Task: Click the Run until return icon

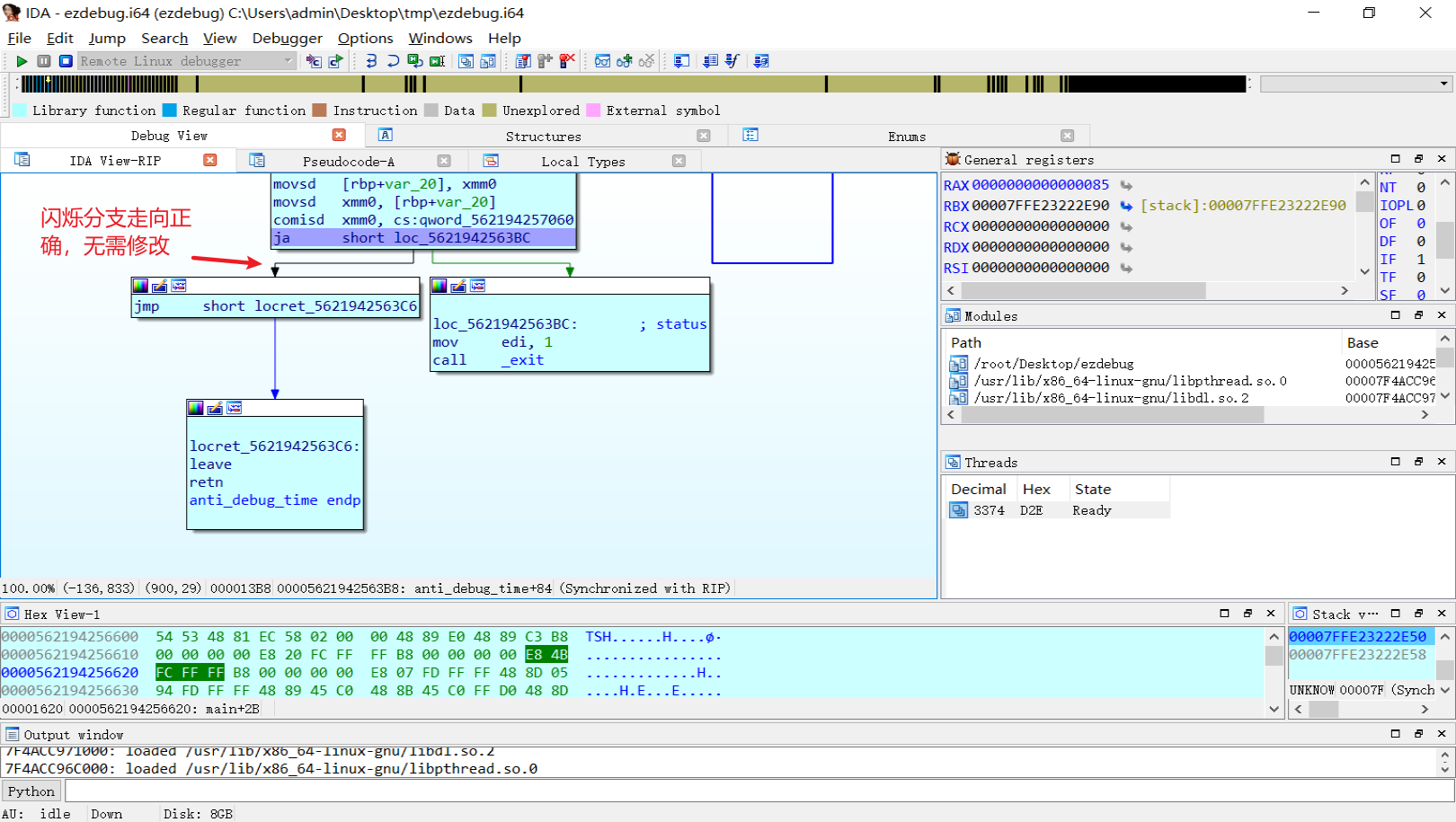Action: pos(415,61)
